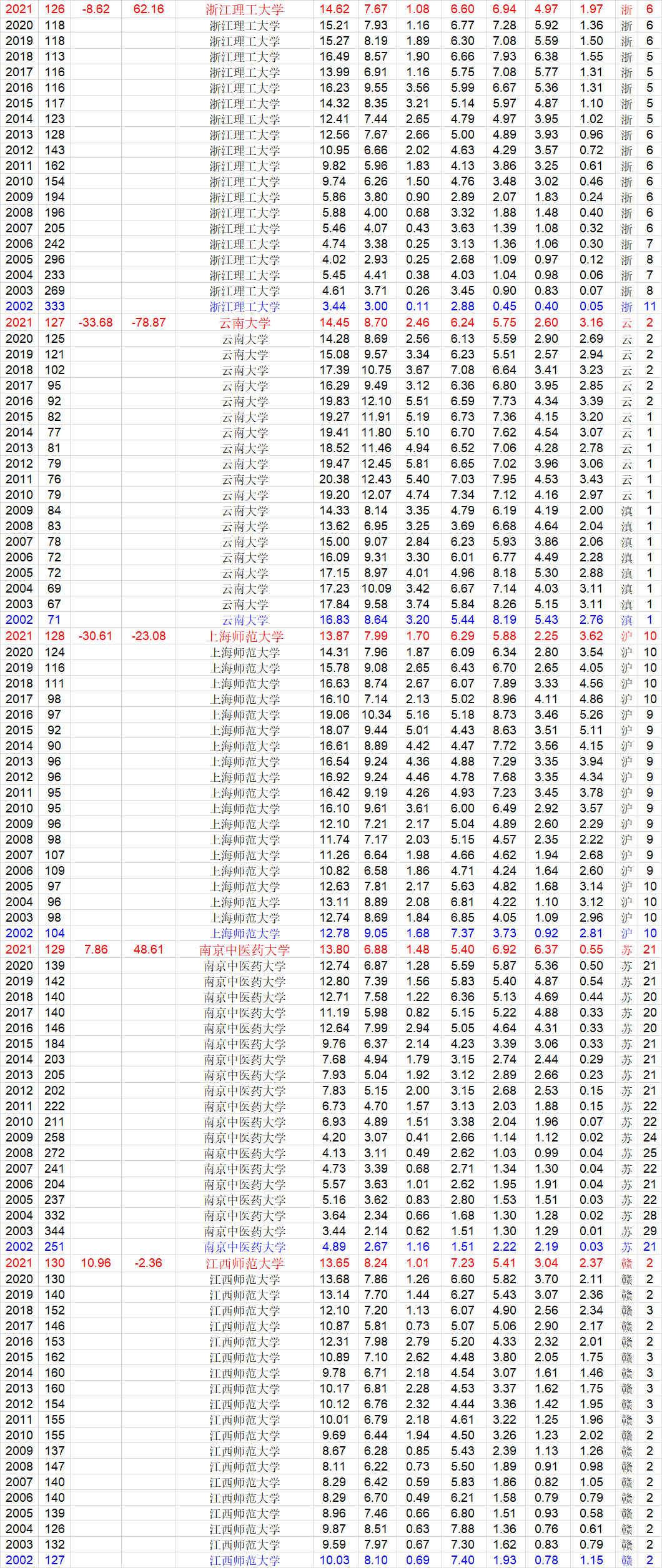Select the 12.45 value in 云南大学 2012 row
Screen dimensions: 662x1568
pos(376,464)
